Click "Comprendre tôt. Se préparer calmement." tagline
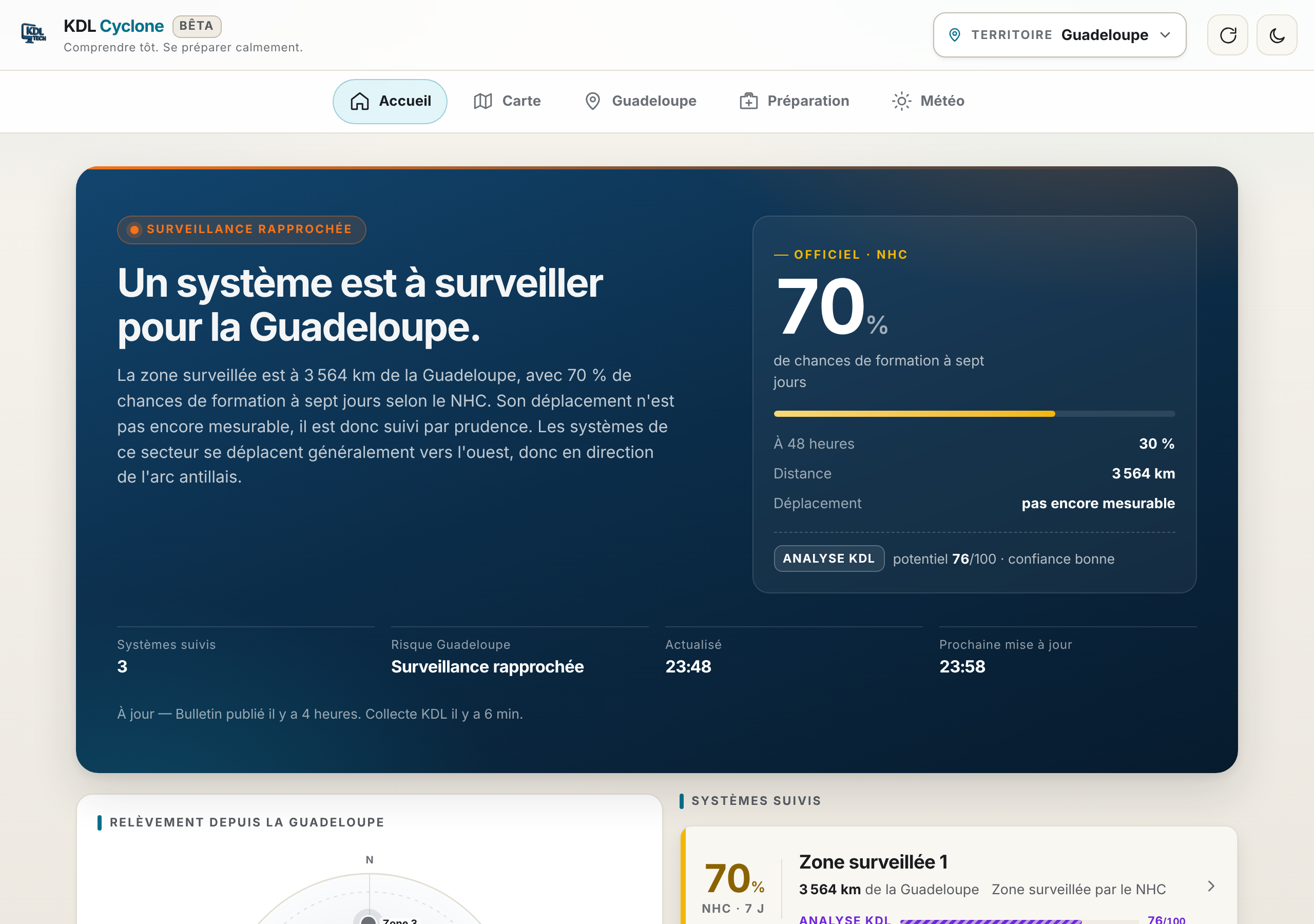The image size is (1314, 924). (x=183, y=48)
